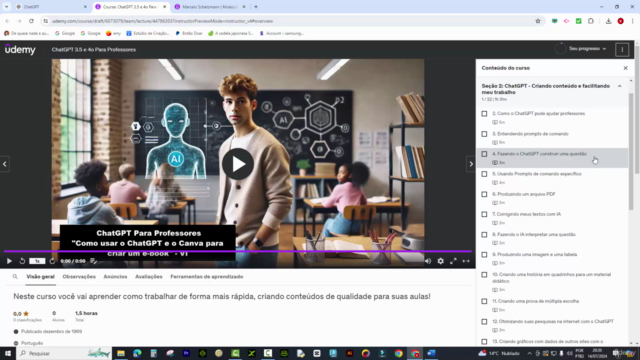Screen dimensions: 640x360
Task: Open Microsoft Word from taskbar
Action: coord(431,353)
